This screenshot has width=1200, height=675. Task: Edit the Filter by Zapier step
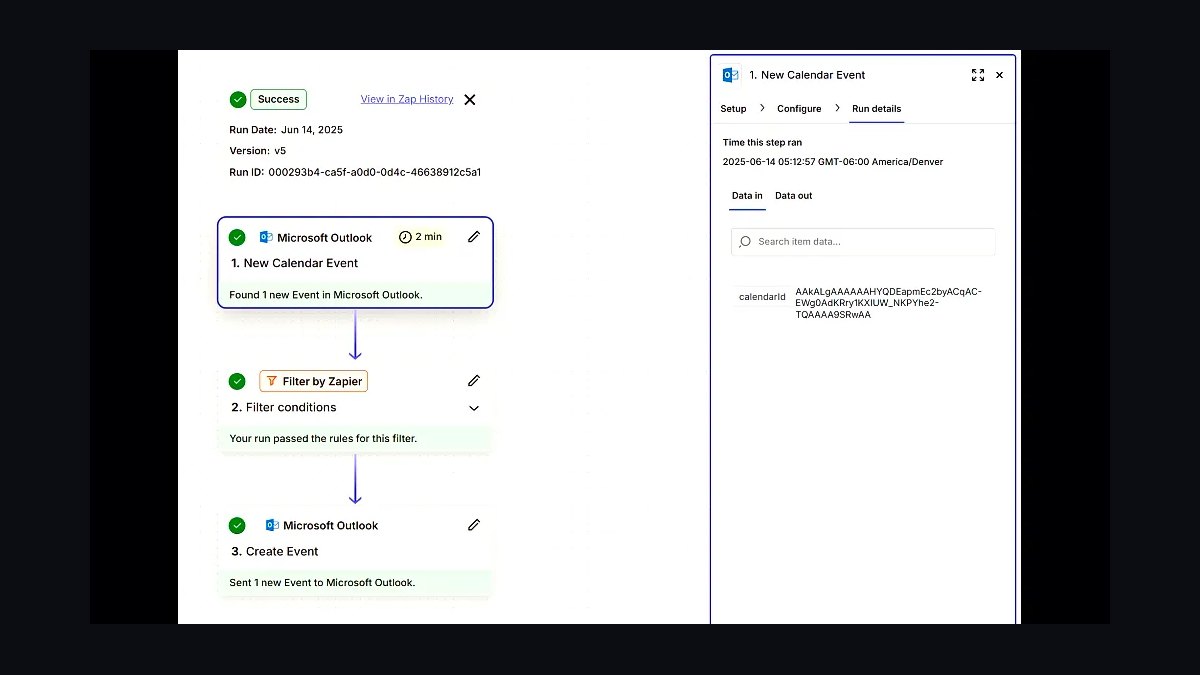(474, 381)
